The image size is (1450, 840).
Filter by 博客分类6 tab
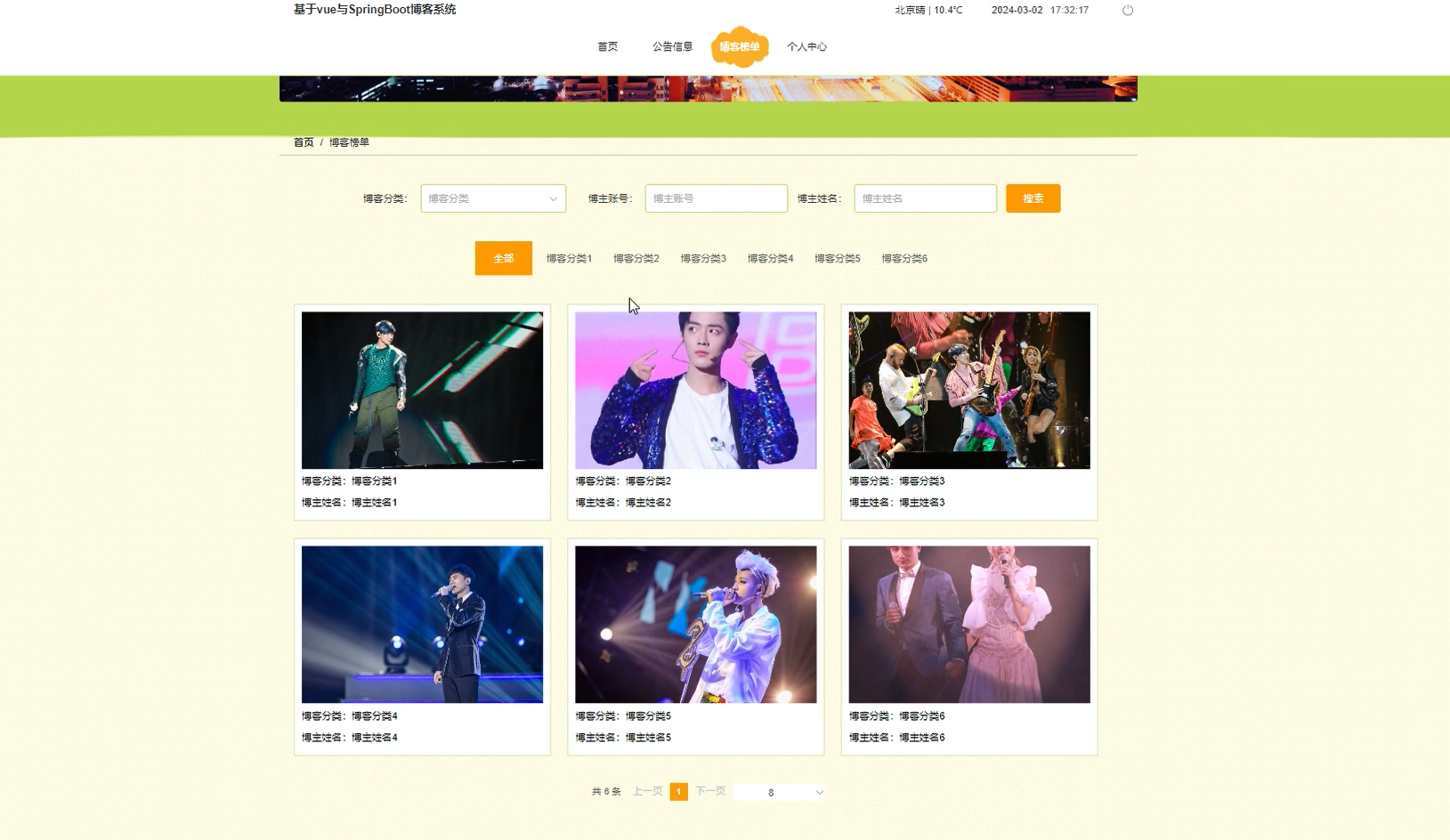point(904,258)
